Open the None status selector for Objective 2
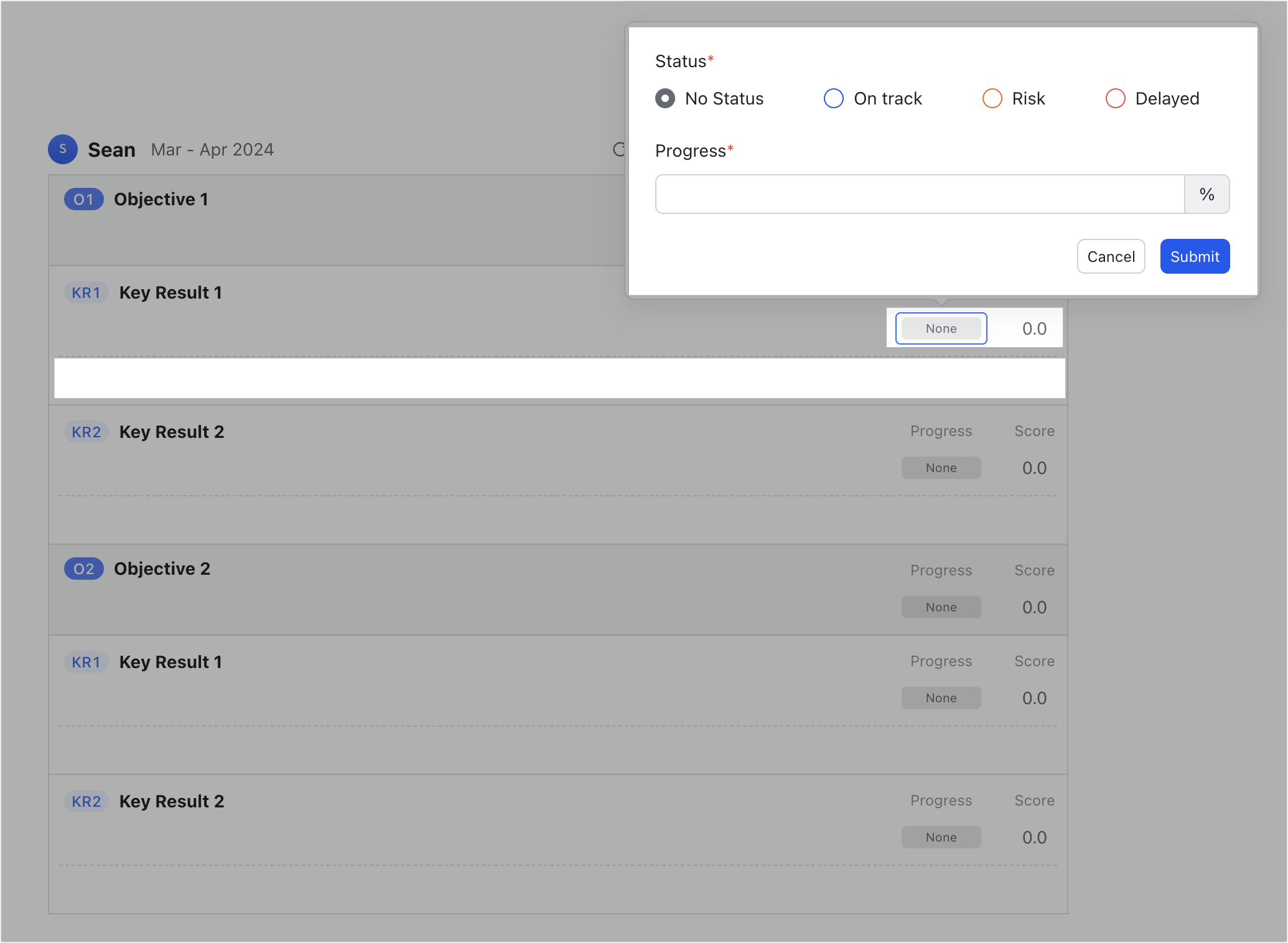 pyautogui.click(x=940, y=606)
